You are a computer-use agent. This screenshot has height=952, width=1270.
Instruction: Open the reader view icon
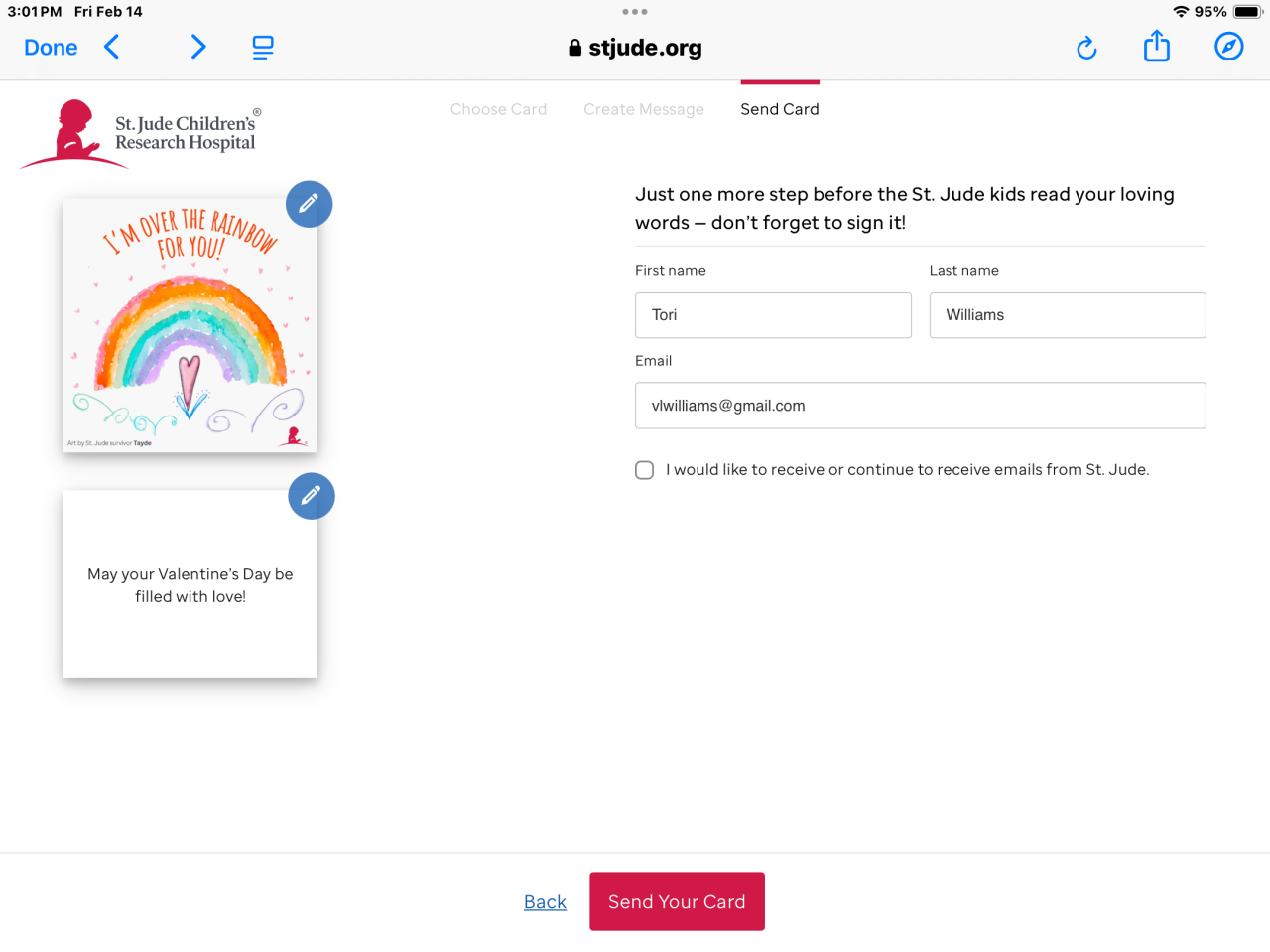coord(263,47)
